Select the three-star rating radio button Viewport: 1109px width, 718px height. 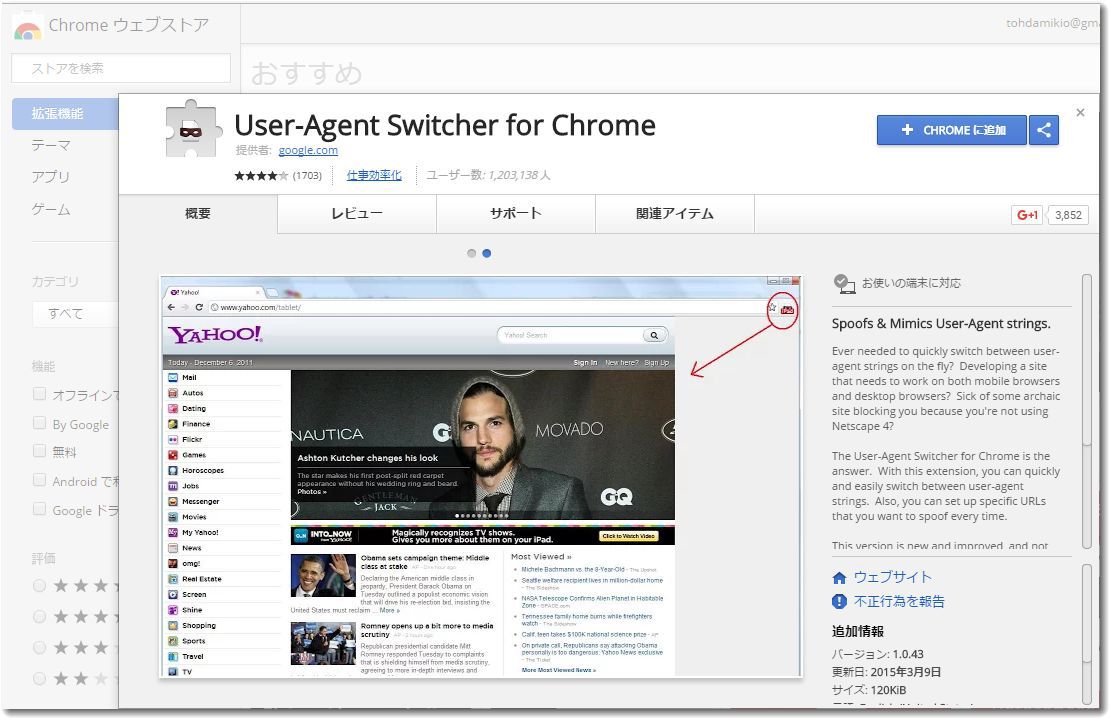40,648
